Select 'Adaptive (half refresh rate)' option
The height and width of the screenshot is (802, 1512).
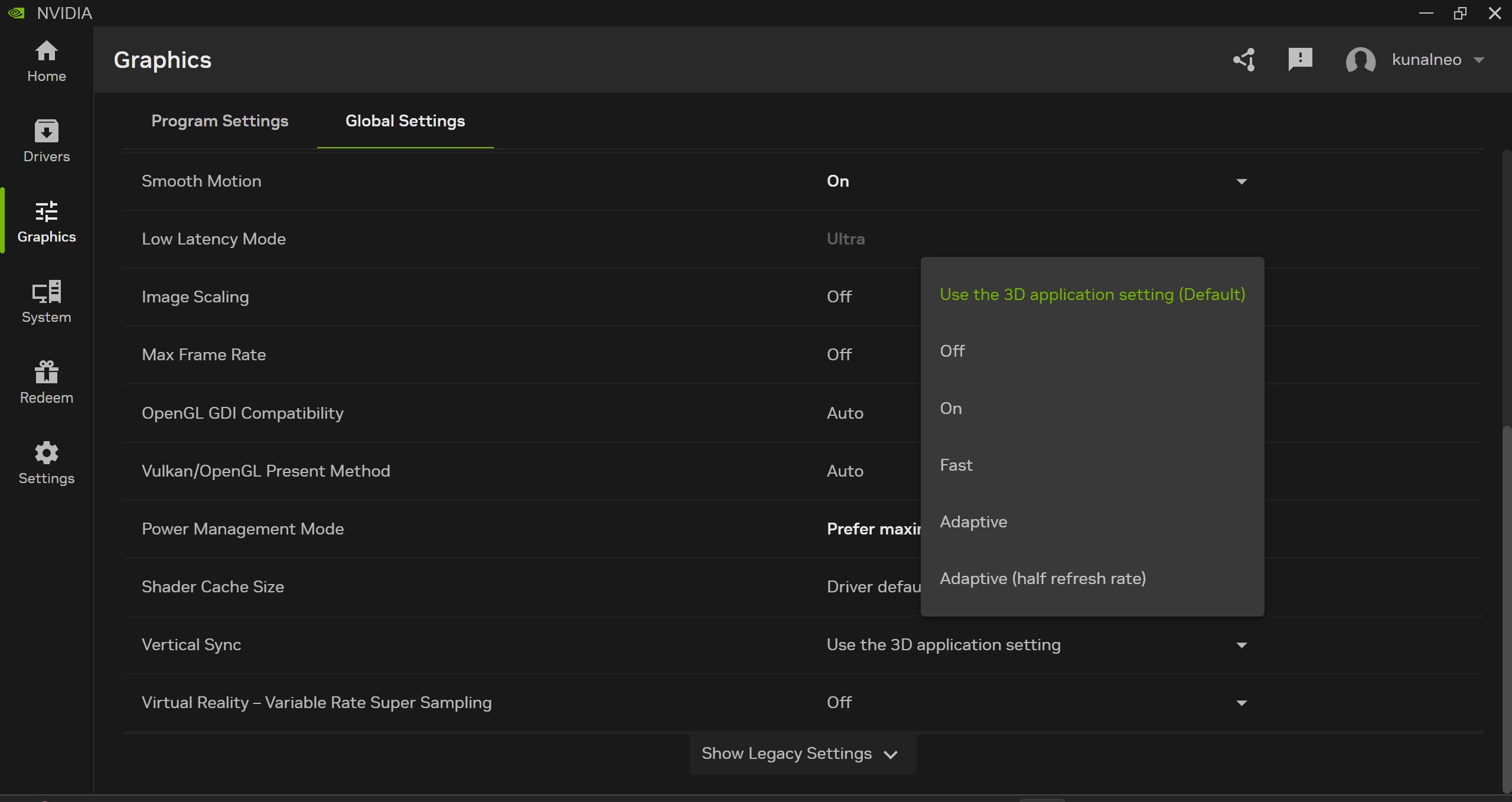click(1042, 579)
